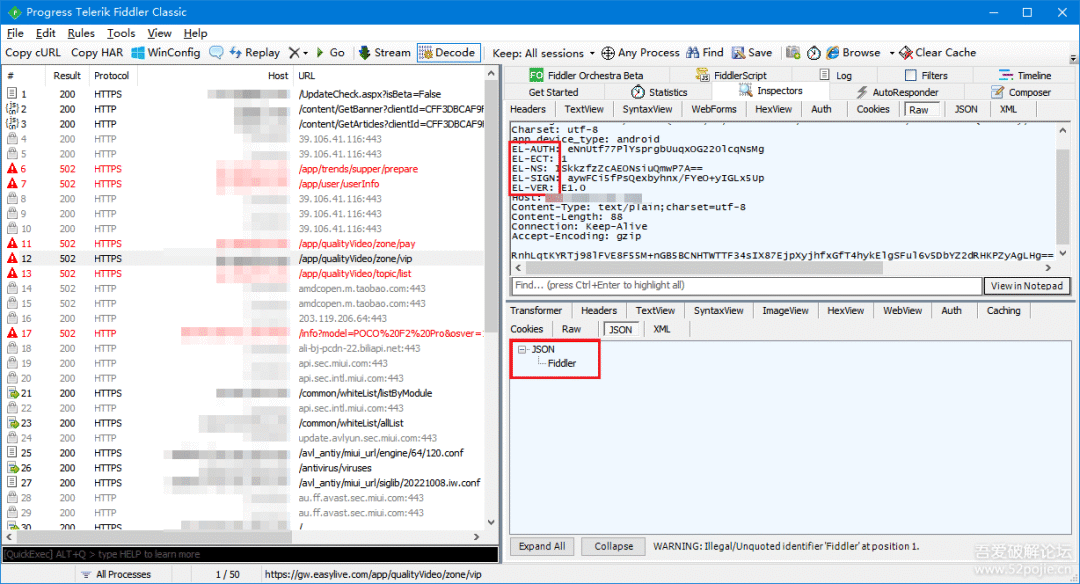Open the Keep: All sessions dropdown
Screen dimensions: 1080x584
(543, 53)
